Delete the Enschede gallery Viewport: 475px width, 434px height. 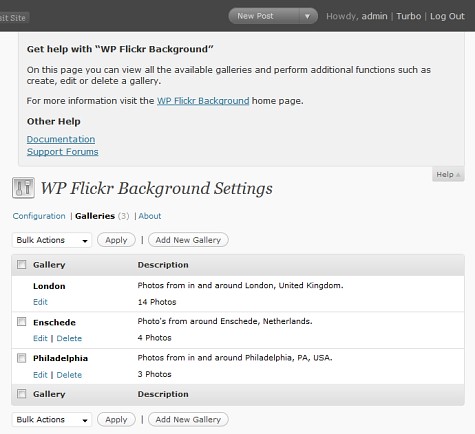(x=69, y=338)
